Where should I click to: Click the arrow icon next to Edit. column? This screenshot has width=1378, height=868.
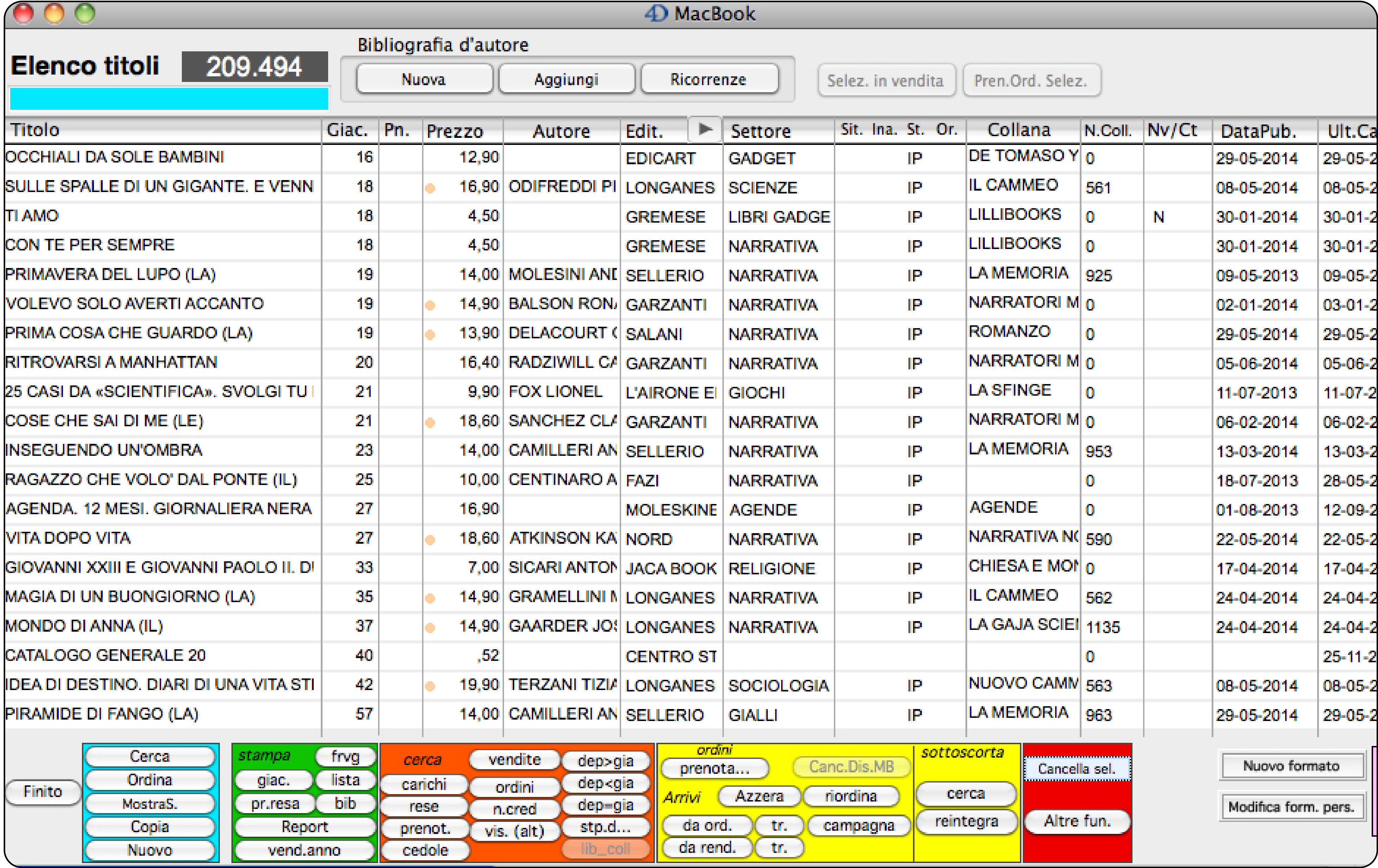click(x=705, y=129)
